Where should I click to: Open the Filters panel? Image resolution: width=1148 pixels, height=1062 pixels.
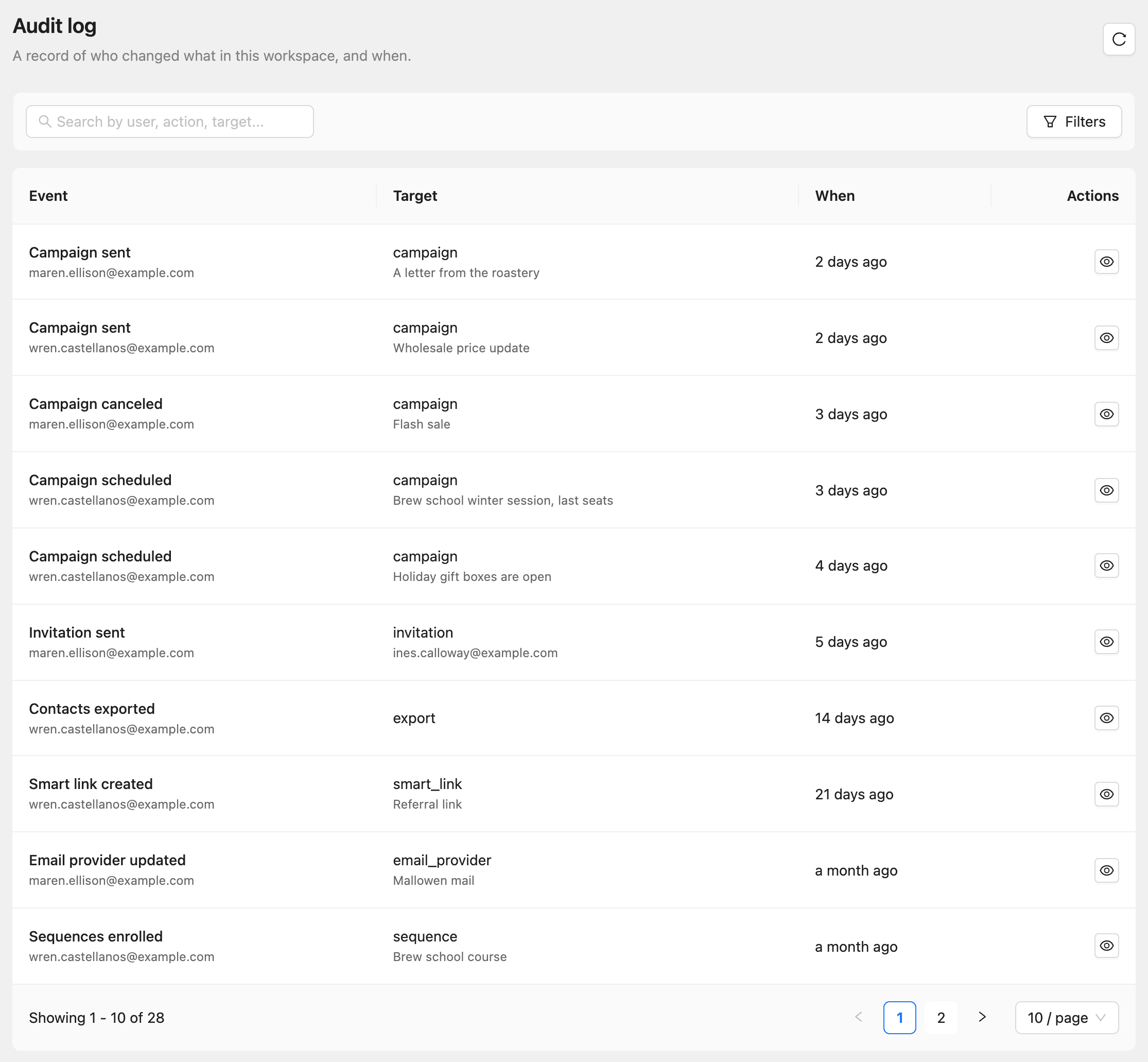[x=1073, y=121]
